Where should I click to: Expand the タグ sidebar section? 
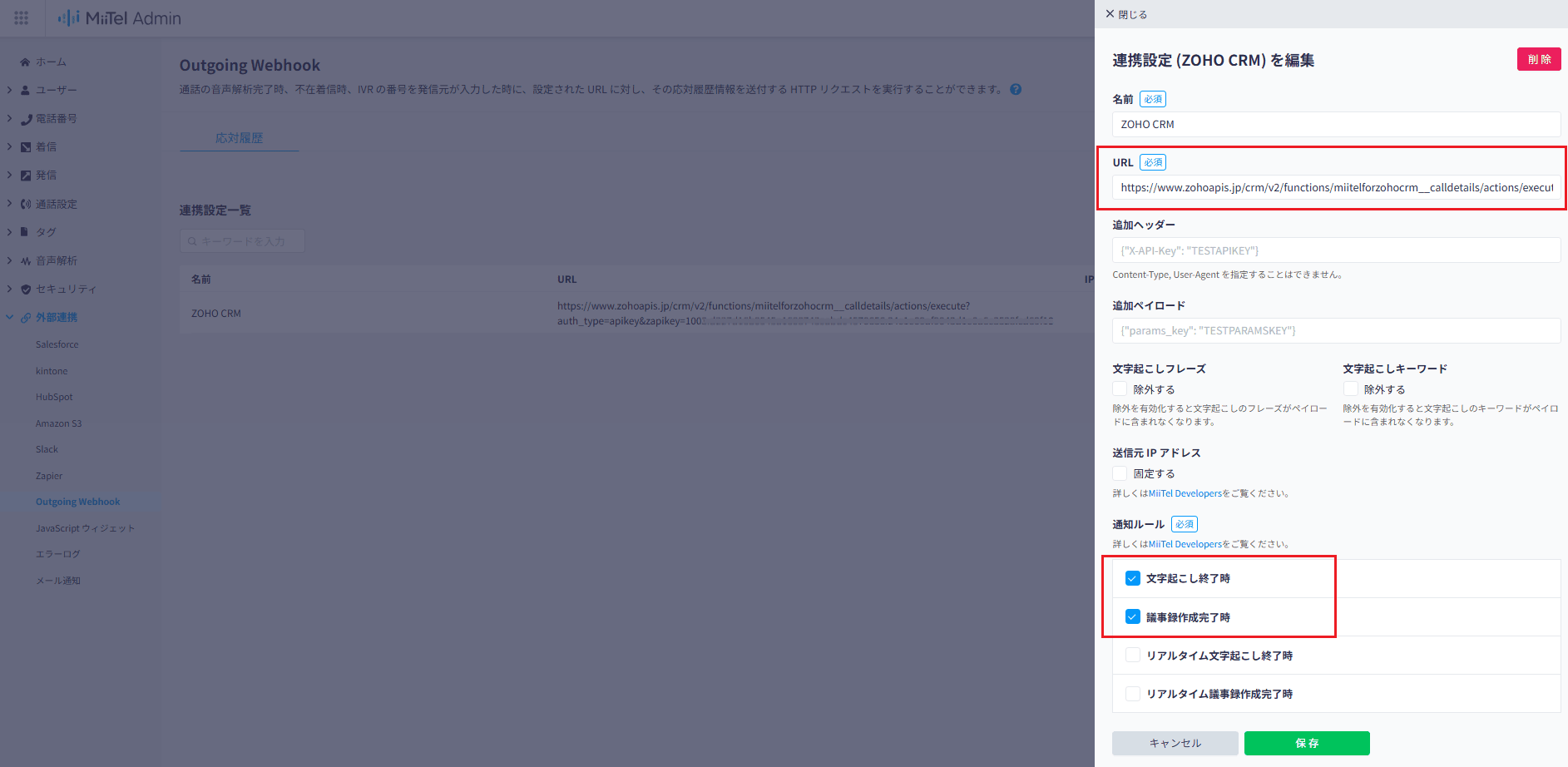tap(9, 232)
